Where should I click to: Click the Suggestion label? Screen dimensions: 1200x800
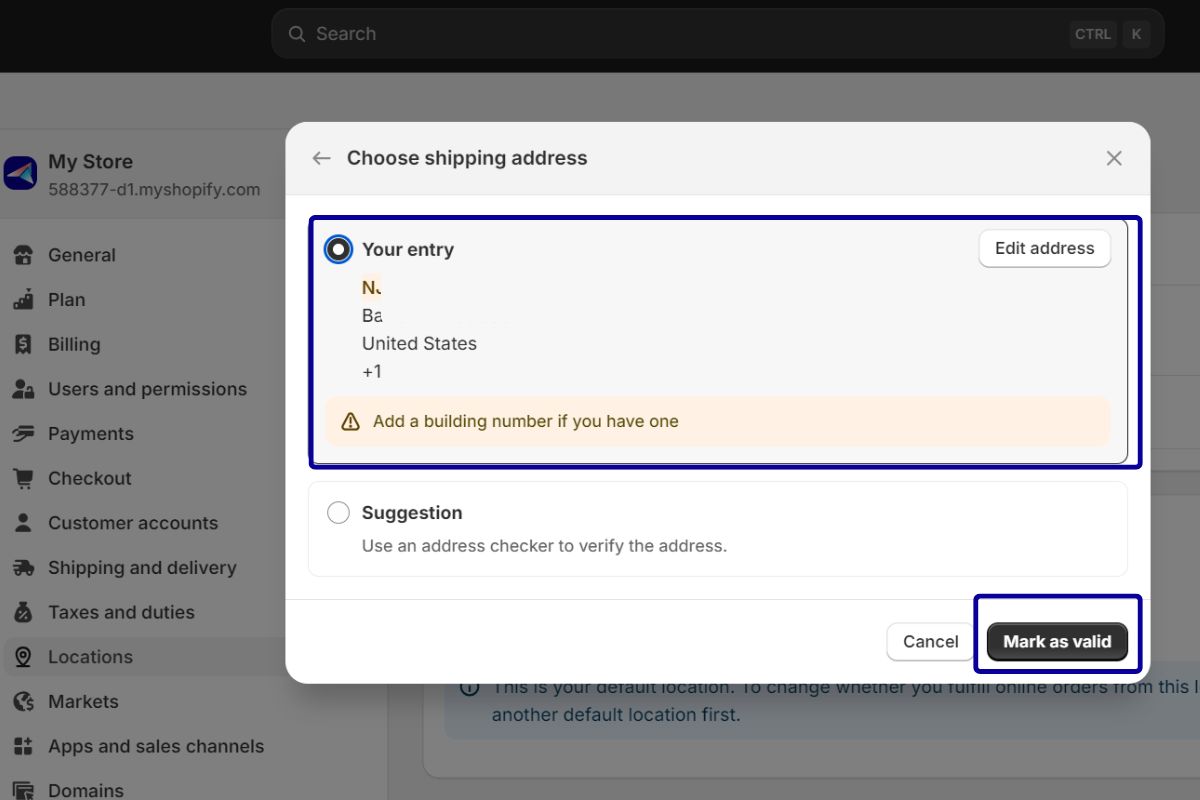pyautogui.click(x=412, y=513)
